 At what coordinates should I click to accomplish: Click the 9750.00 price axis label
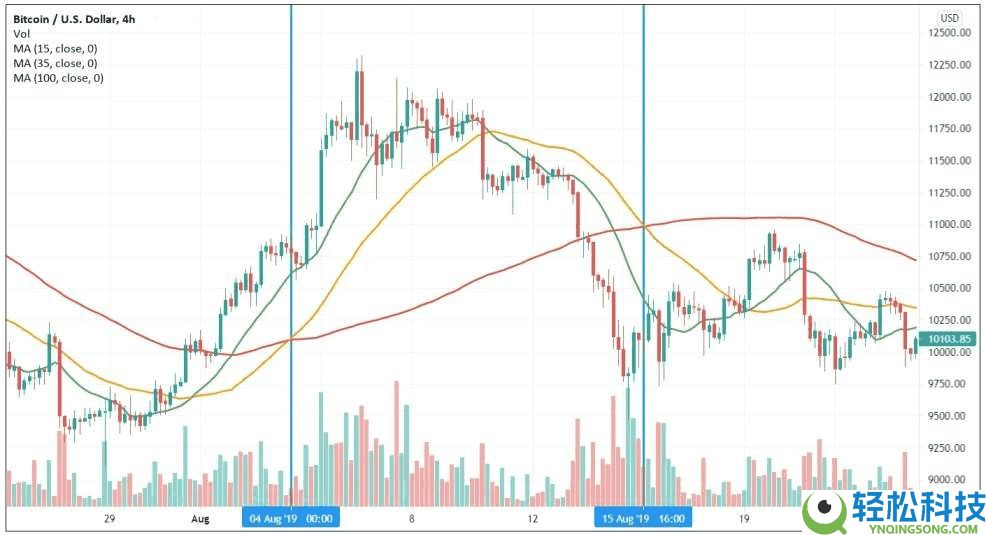pyautogui.click(x=949, y=384)
